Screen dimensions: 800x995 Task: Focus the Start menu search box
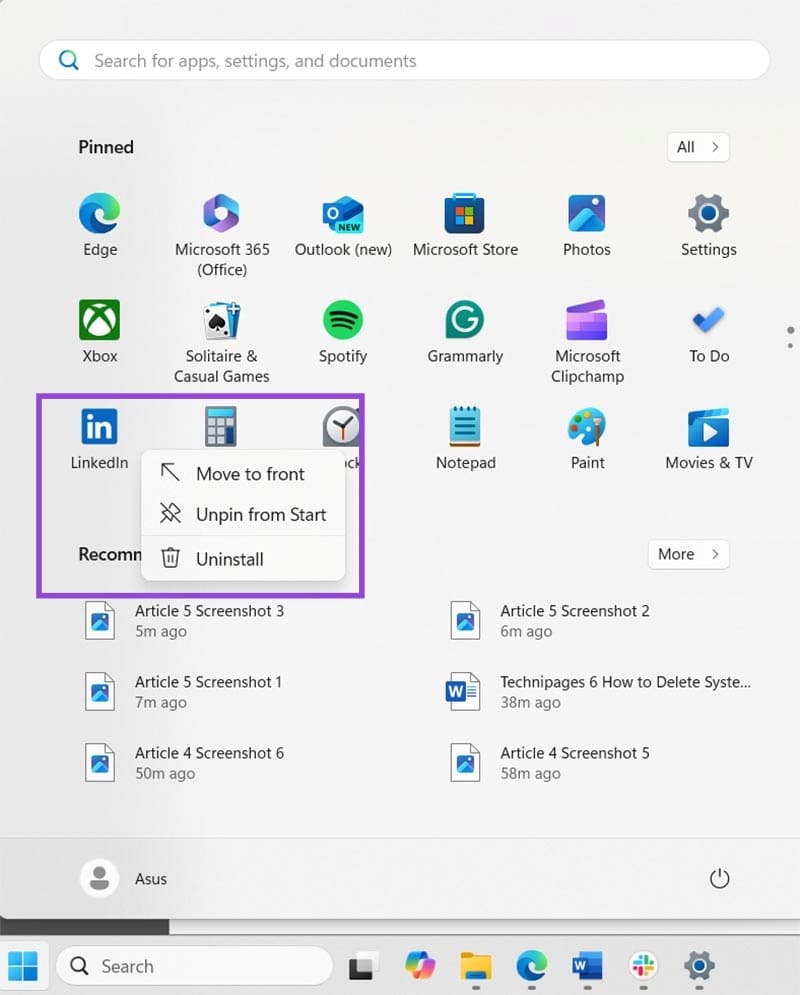[405, 60]
